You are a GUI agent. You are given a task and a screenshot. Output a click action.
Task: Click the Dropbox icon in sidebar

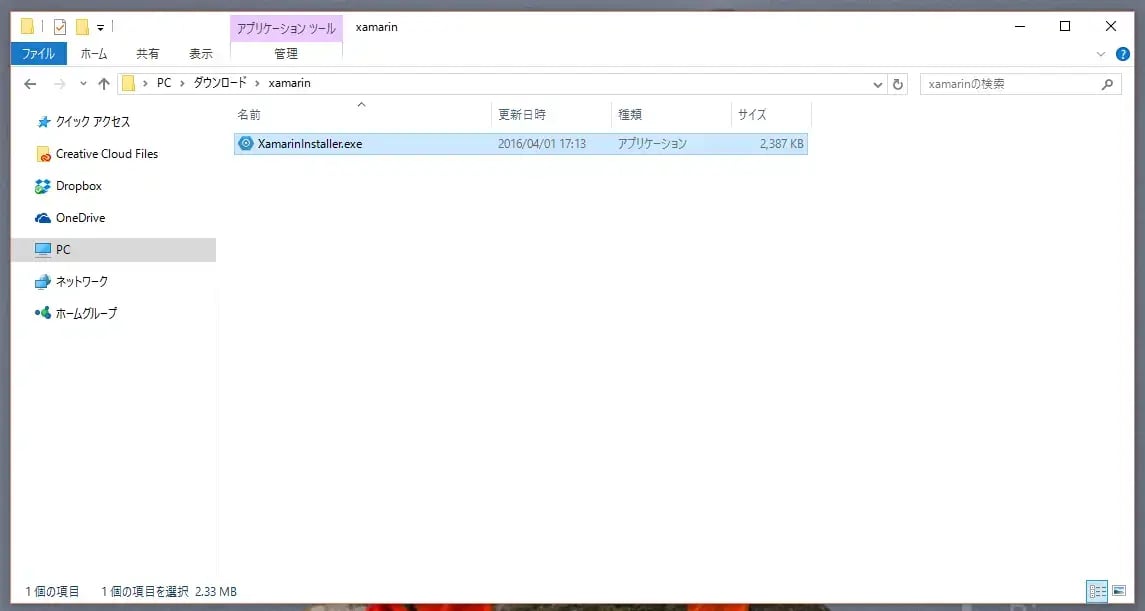pyautogui.click(x=43, y=186)
